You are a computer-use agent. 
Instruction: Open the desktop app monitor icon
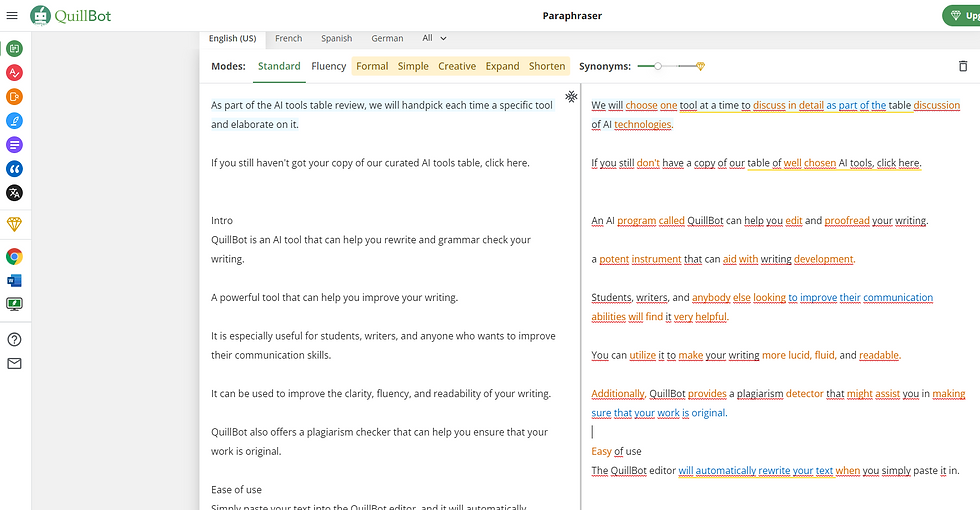click(x=14, y=304)
